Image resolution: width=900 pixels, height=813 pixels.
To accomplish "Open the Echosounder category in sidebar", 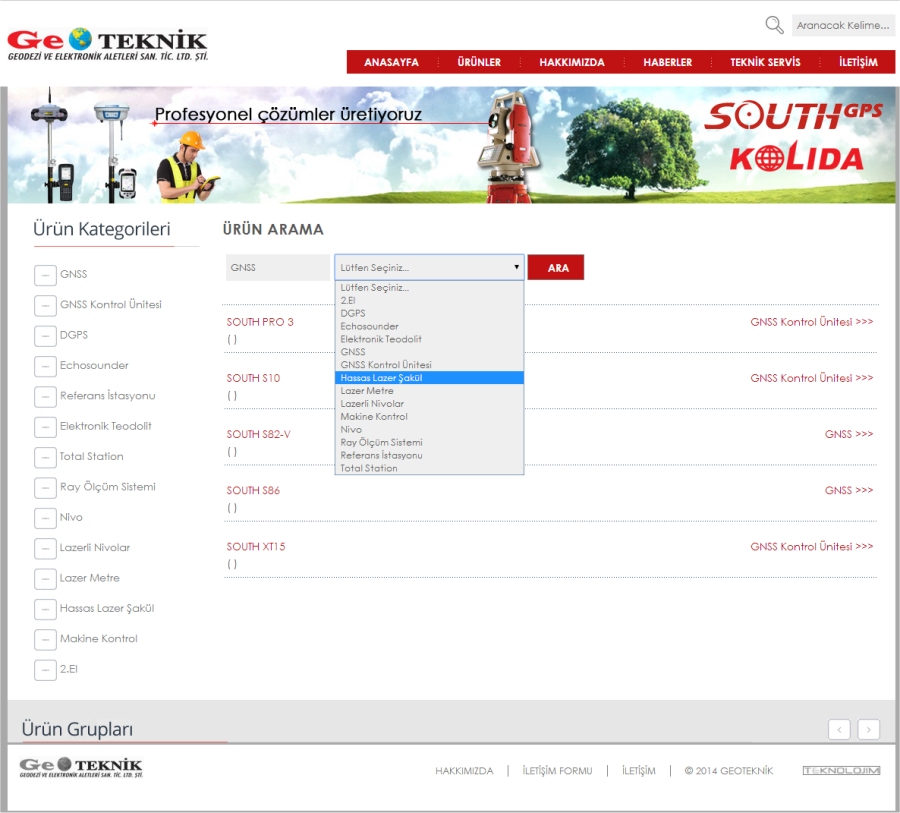I will tap(94, 365).
